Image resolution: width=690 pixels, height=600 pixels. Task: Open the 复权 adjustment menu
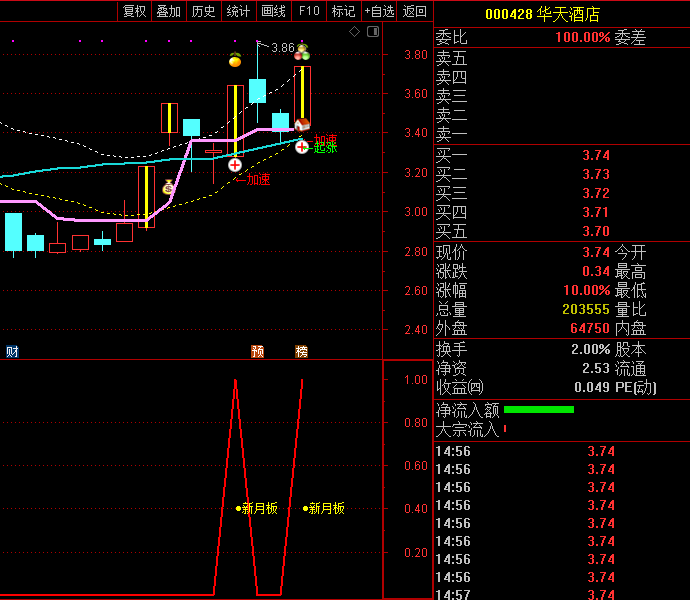(x=134, y=11)
